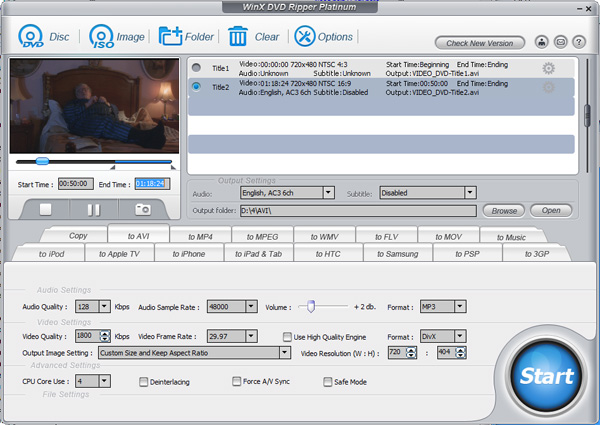
Task: Enable Use High Quality Engine
Action: click(287, 337)
